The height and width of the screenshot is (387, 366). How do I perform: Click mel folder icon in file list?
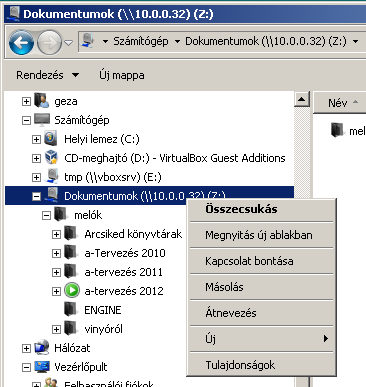[x=338, y=130]
